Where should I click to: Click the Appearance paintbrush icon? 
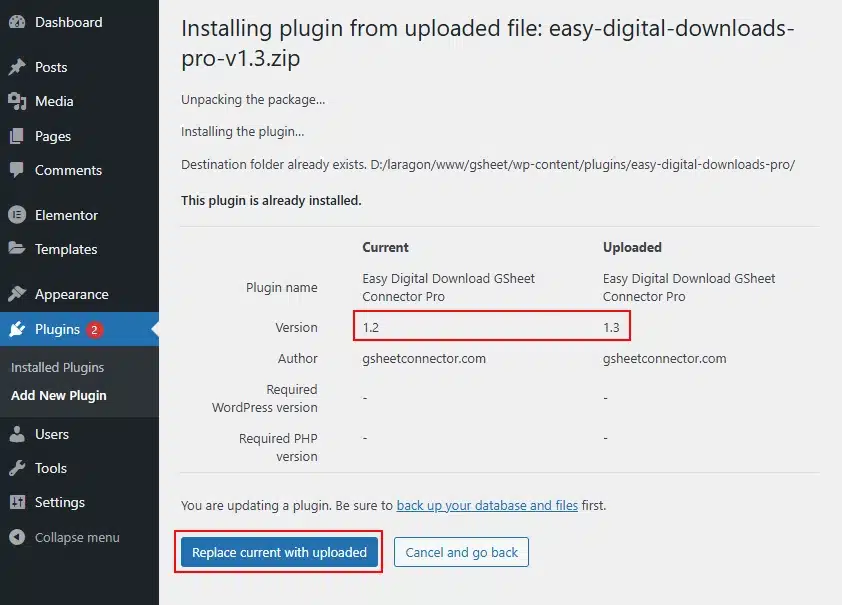pyautogui.click(x=17, y=294)
